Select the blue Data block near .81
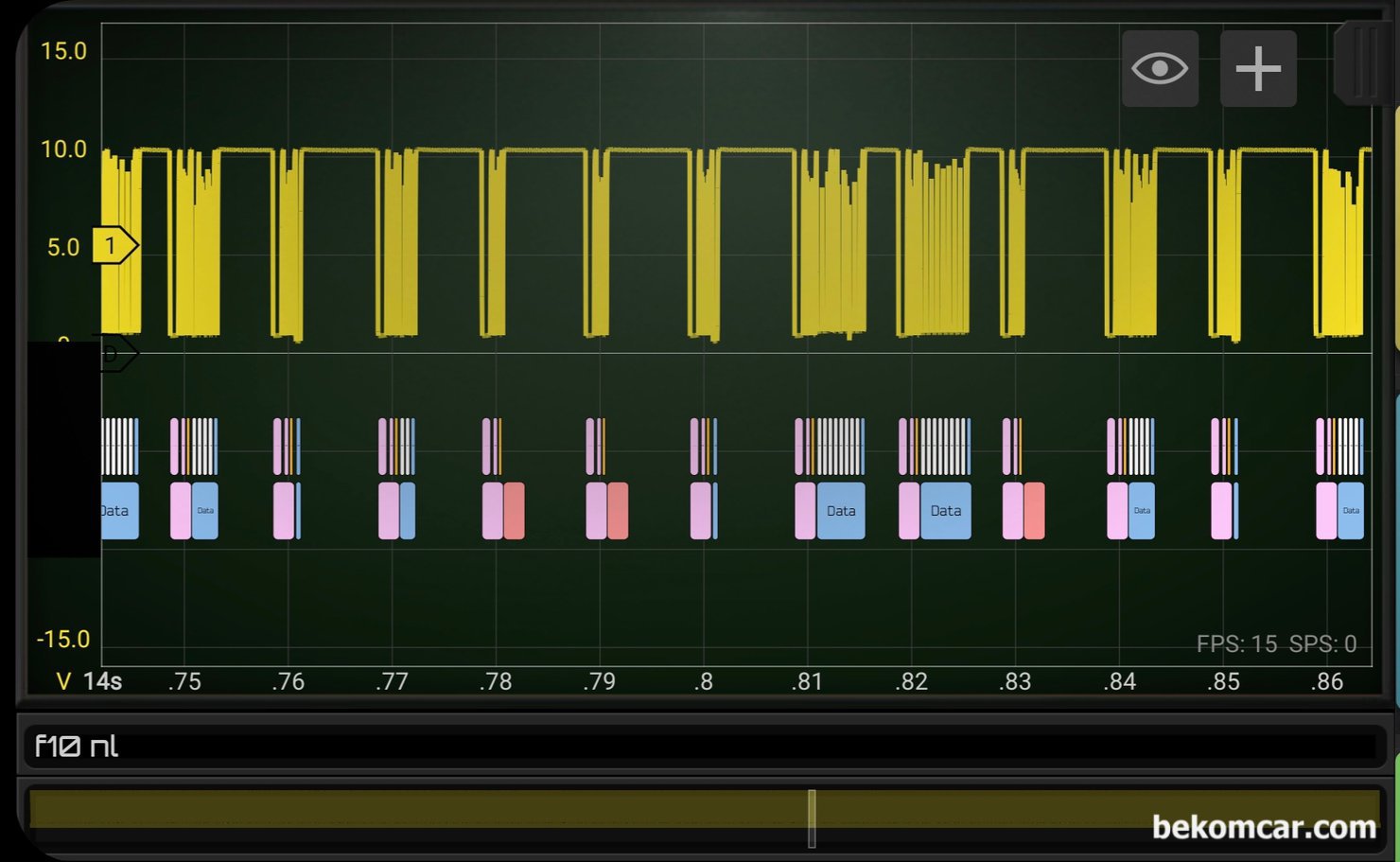 (x=841, y=511)
